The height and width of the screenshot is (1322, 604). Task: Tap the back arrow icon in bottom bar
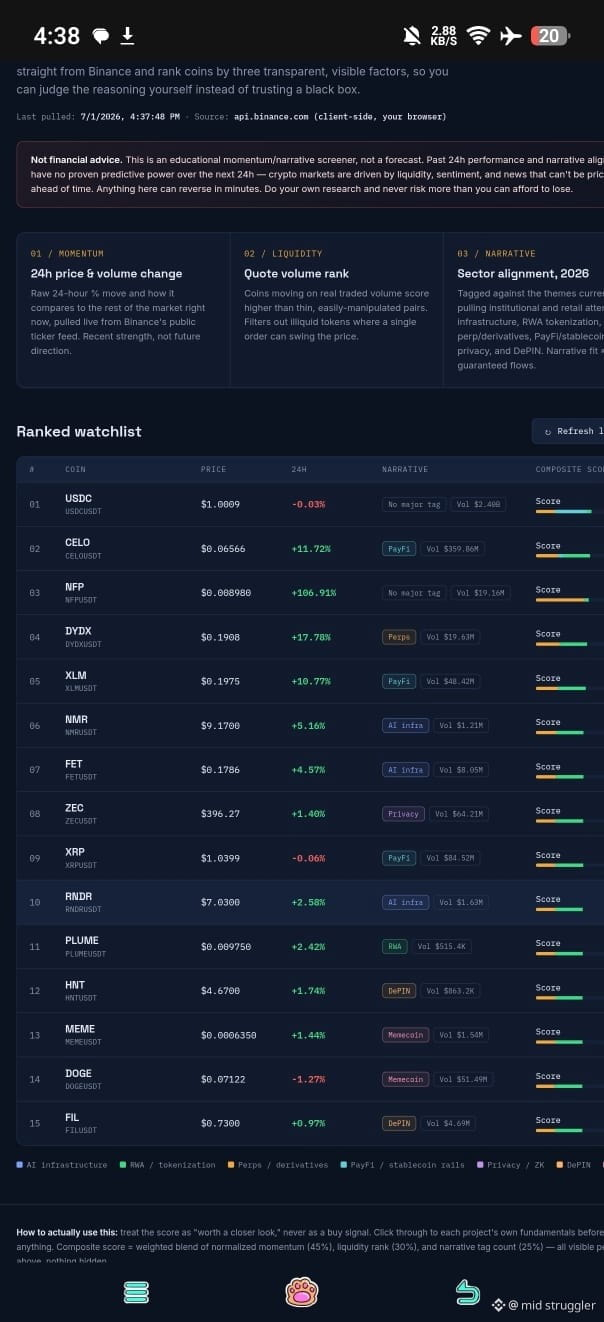[x=467, y=1292]
